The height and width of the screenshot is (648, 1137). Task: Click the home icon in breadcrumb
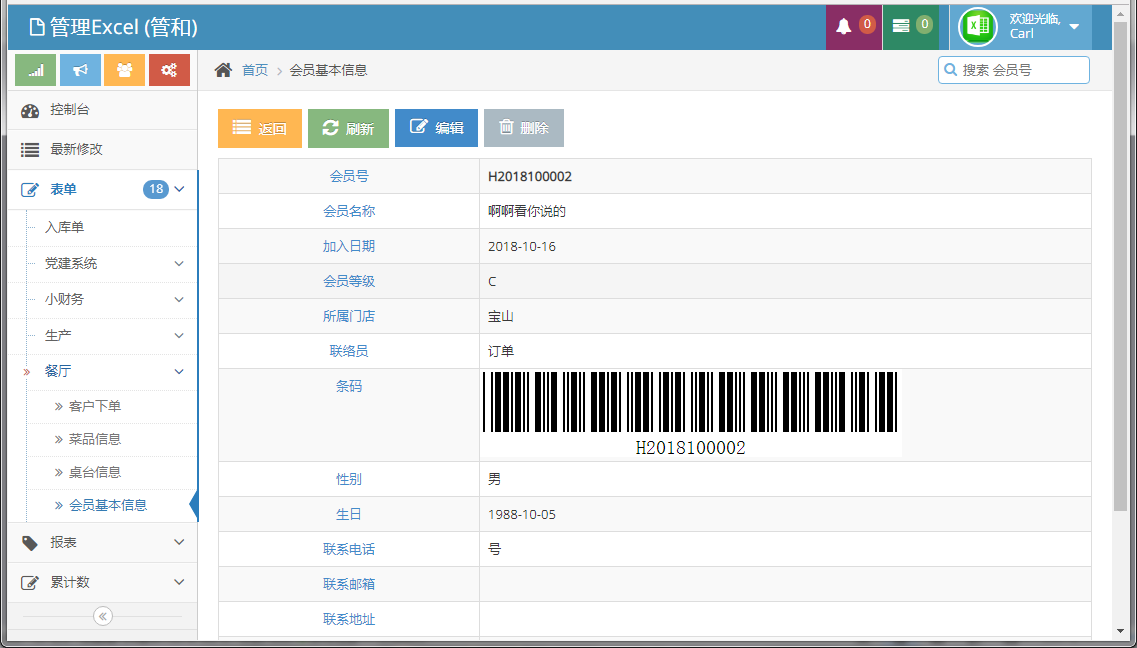coord(223,70)
